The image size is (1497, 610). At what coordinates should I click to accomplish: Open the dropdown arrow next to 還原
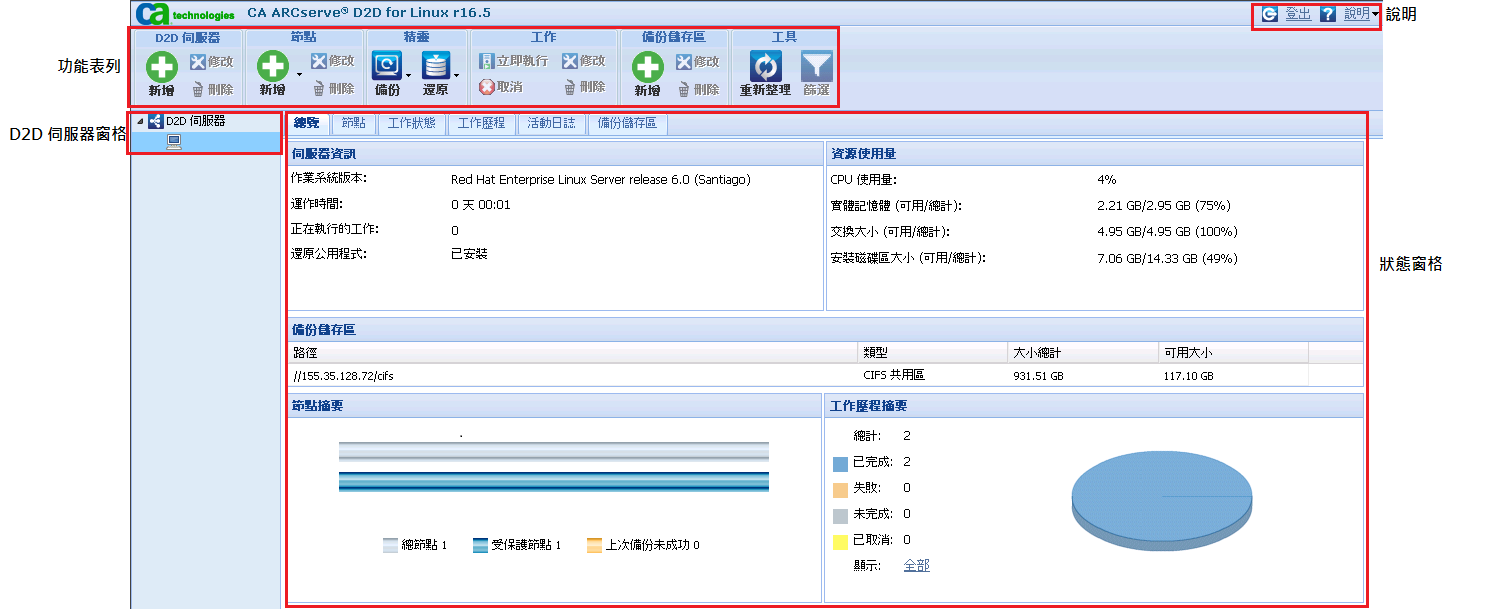click(456, 75)
